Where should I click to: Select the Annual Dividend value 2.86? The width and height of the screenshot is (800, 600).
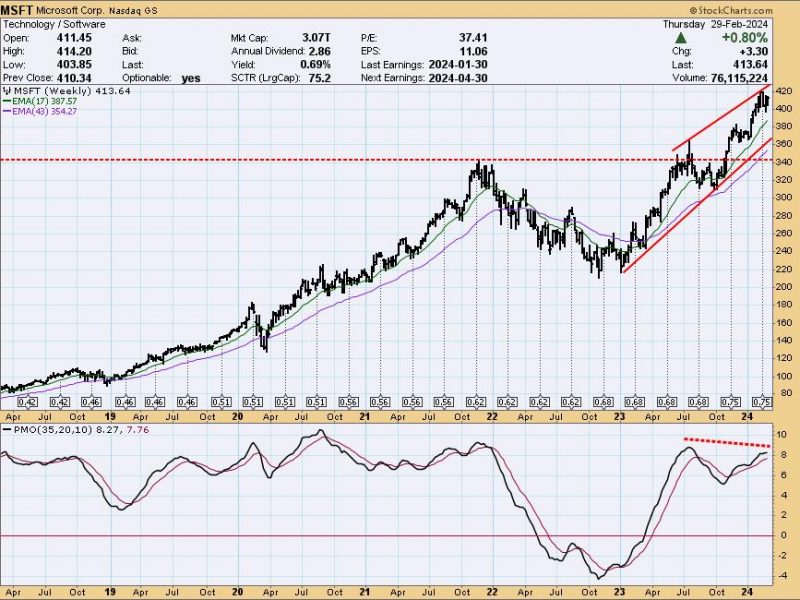point(319,51)
